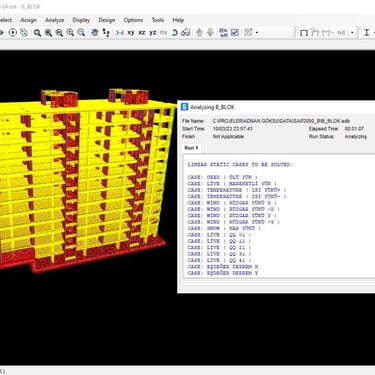Click the I-section frame icon
The image size is (375, 375).
(366, 32)
